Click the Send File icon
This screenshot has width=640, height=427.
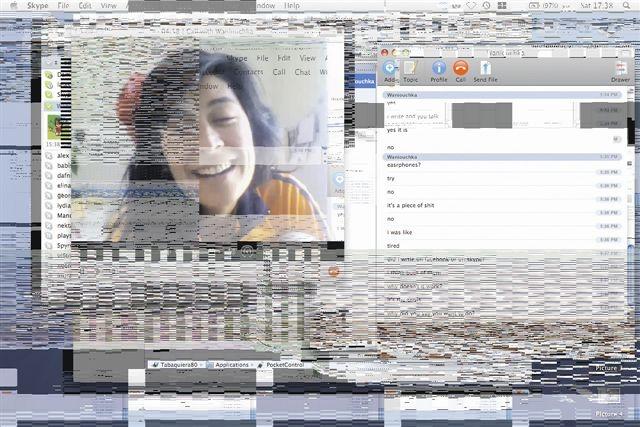tap(485, 71)
